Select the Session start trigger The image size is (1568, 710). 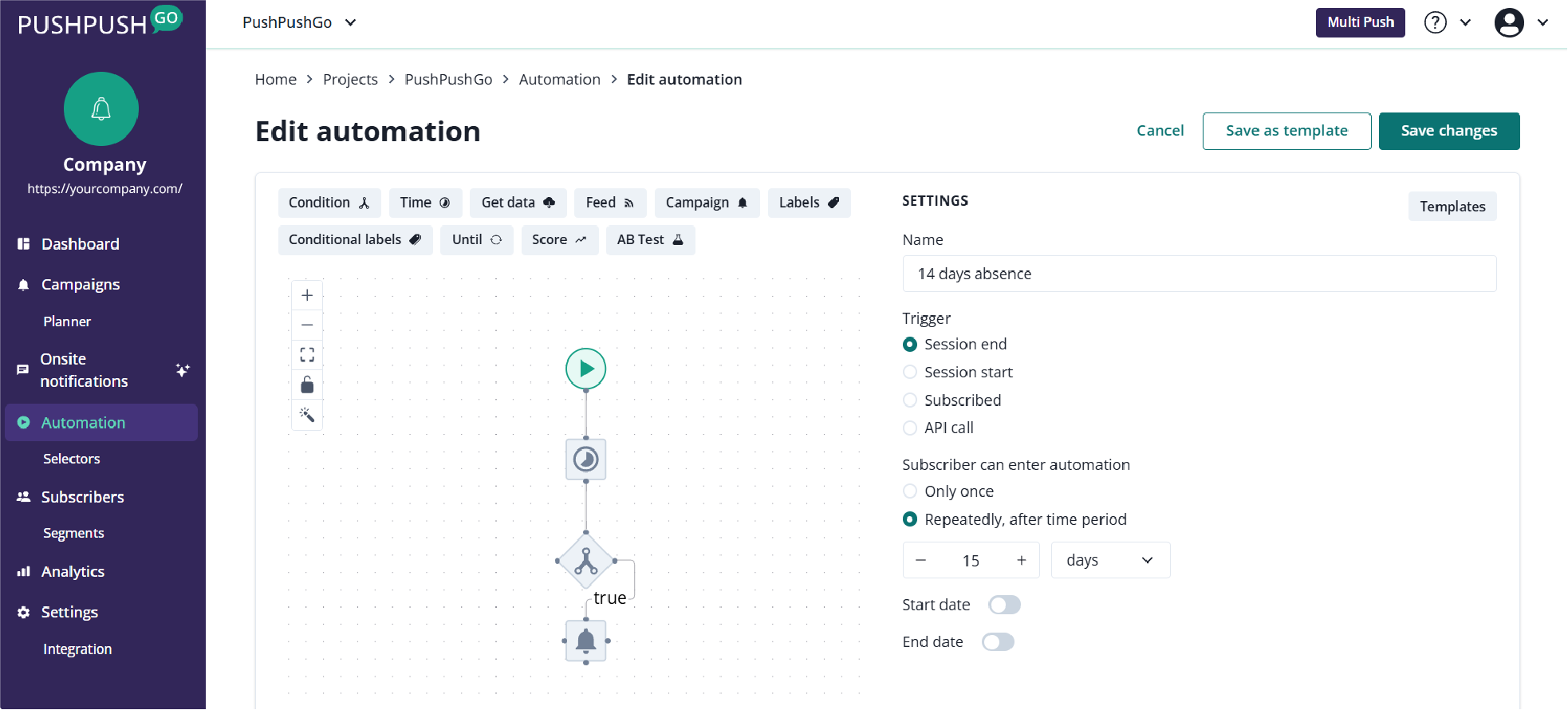910,373
